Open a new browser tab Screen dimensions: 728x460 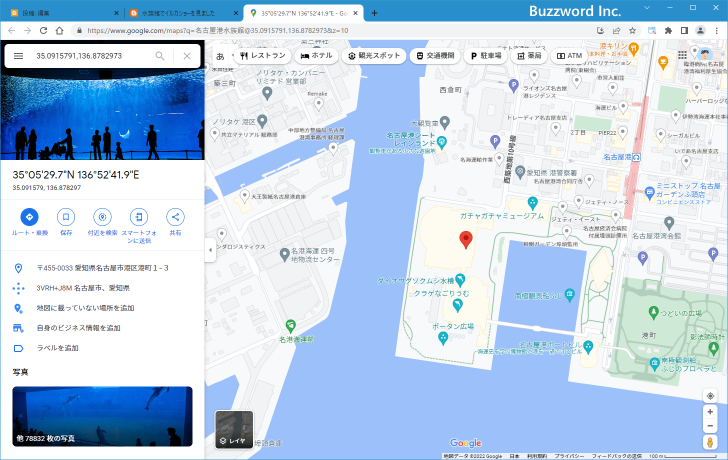(374, 13)
